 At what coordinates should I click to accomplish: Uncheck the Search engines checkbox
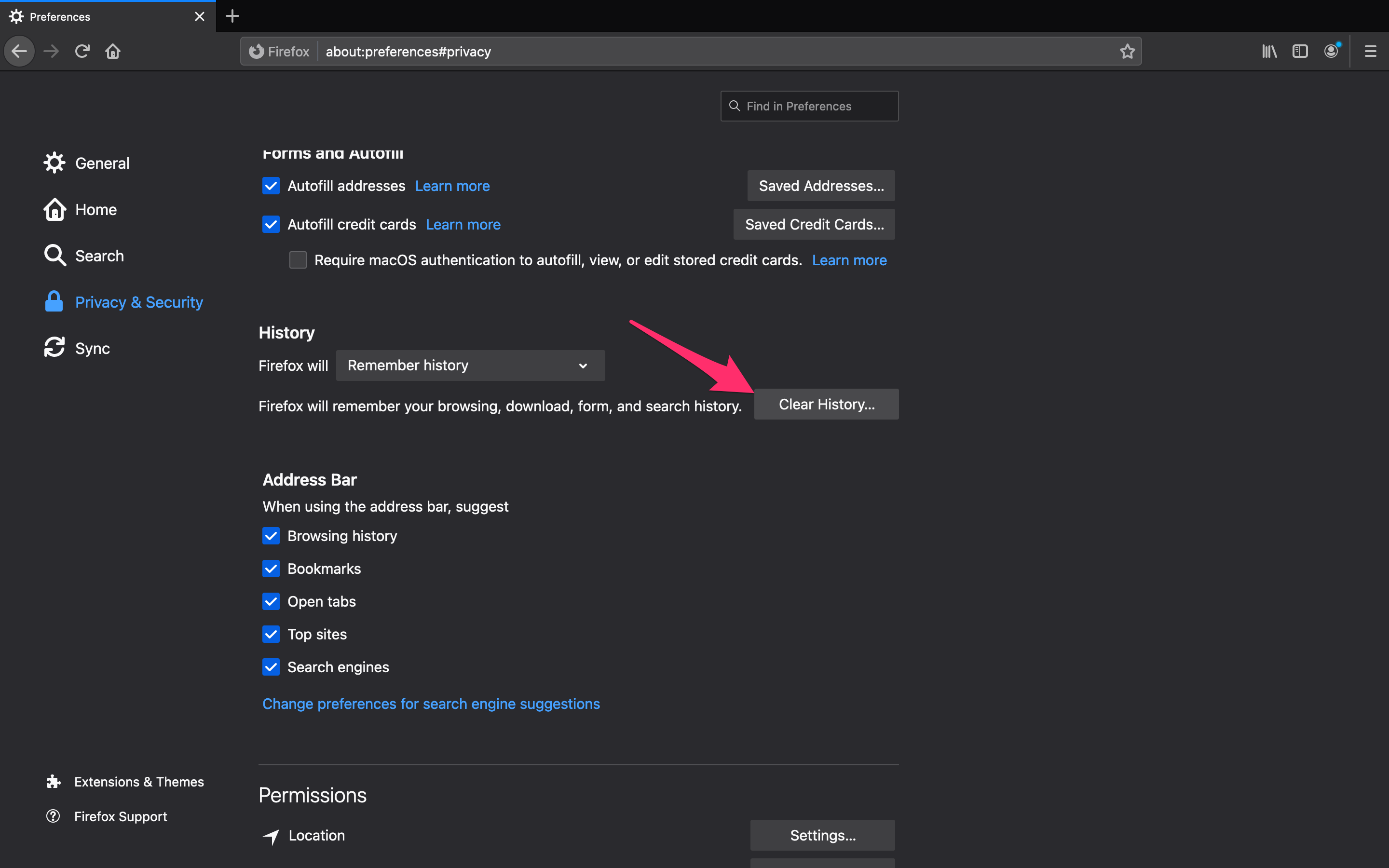[271, 667]
